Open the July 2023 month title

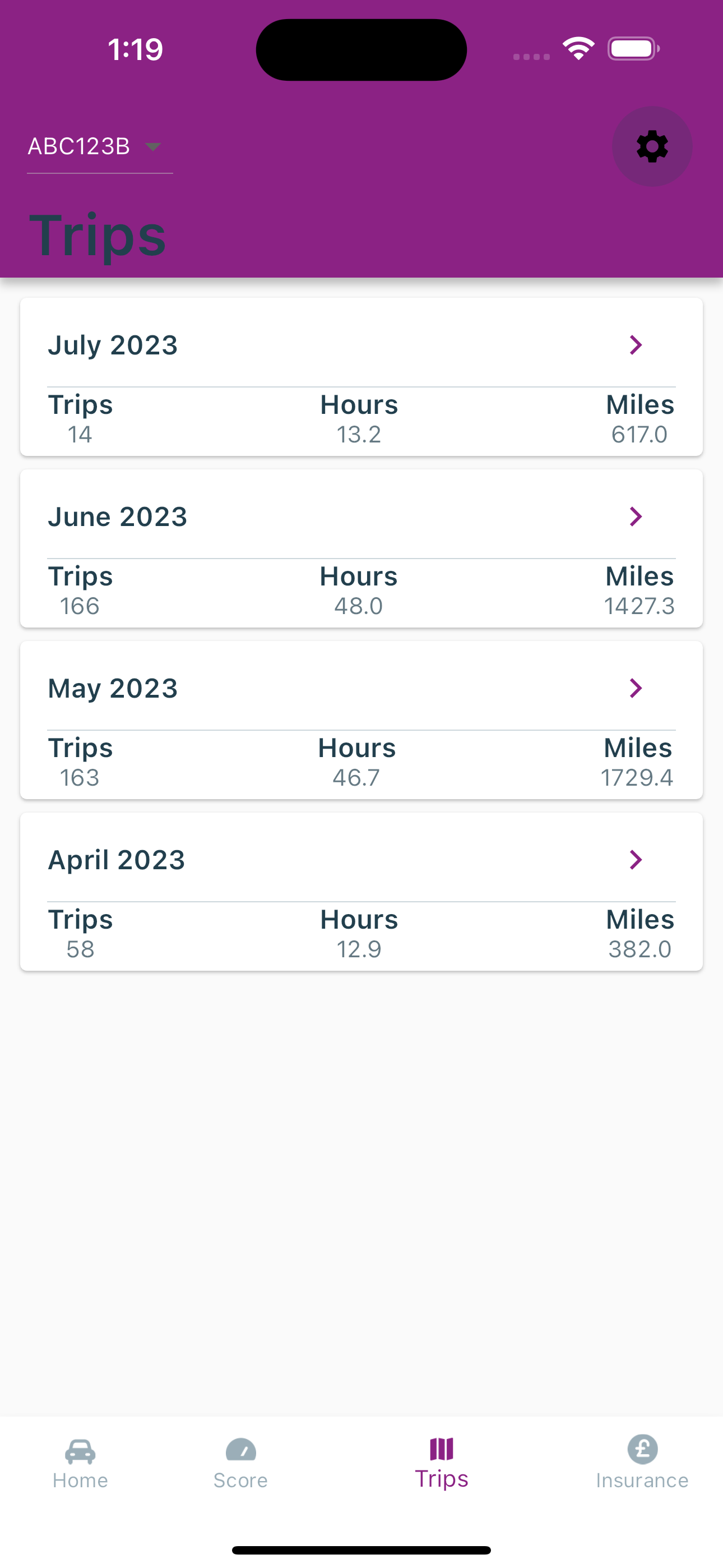point(113,345)
